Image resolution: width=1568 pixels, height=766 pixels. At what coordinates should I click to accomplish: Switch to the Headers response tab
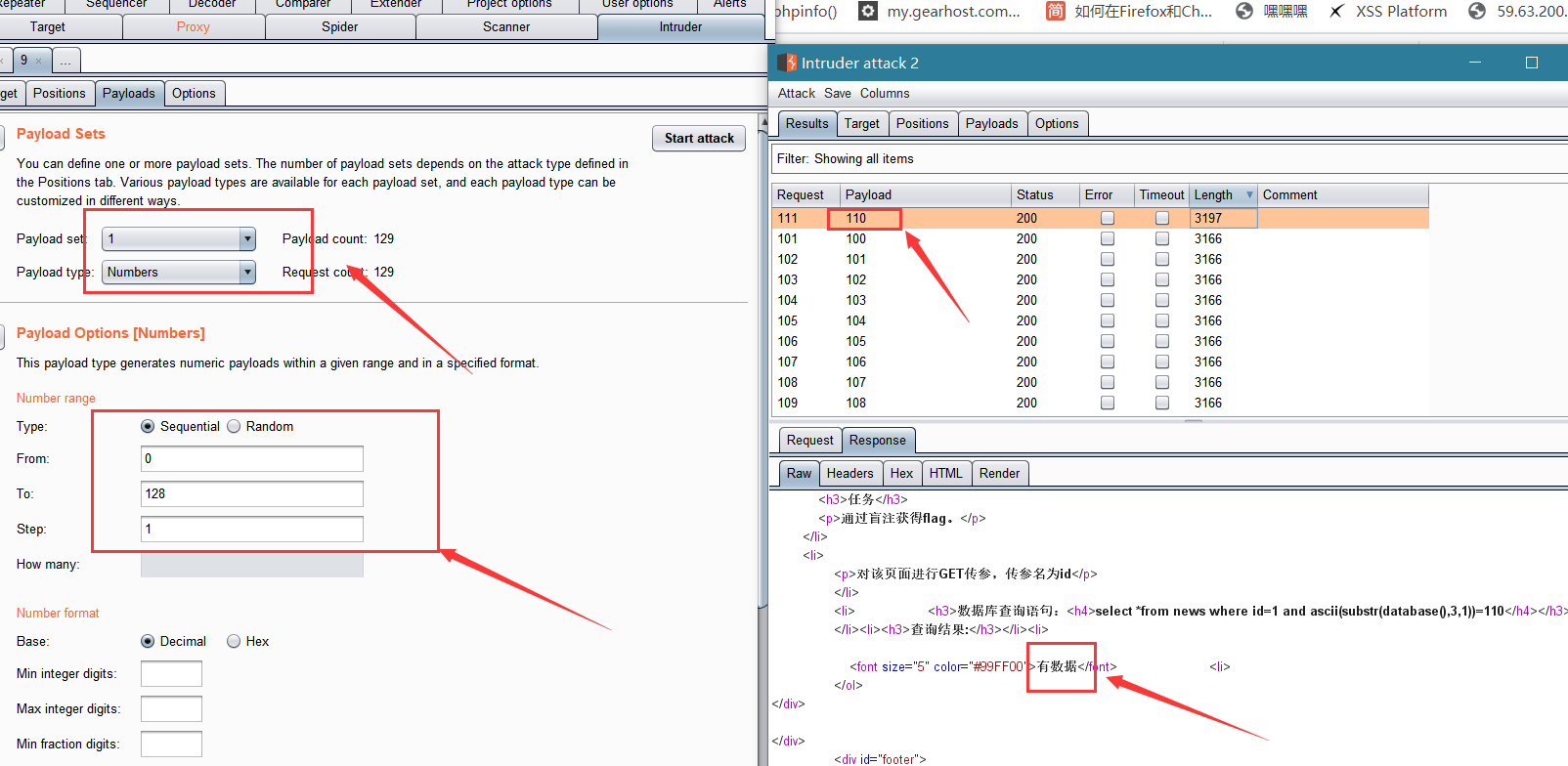[849, 473]
